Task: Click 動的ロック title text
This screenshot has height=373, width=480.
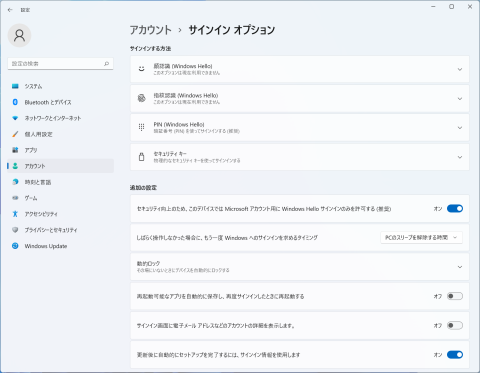Action: (x=148, y=263)
